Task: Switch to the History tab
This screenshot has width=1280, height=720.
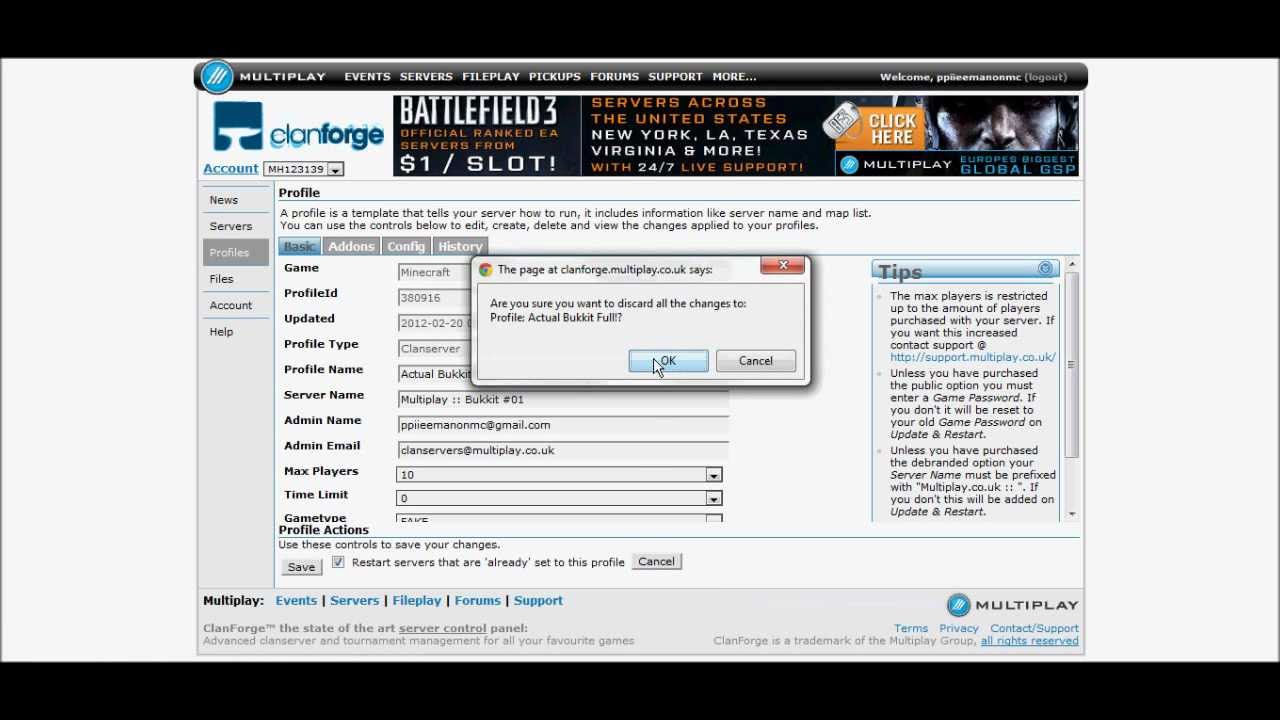Action: (x=460, y=246)
